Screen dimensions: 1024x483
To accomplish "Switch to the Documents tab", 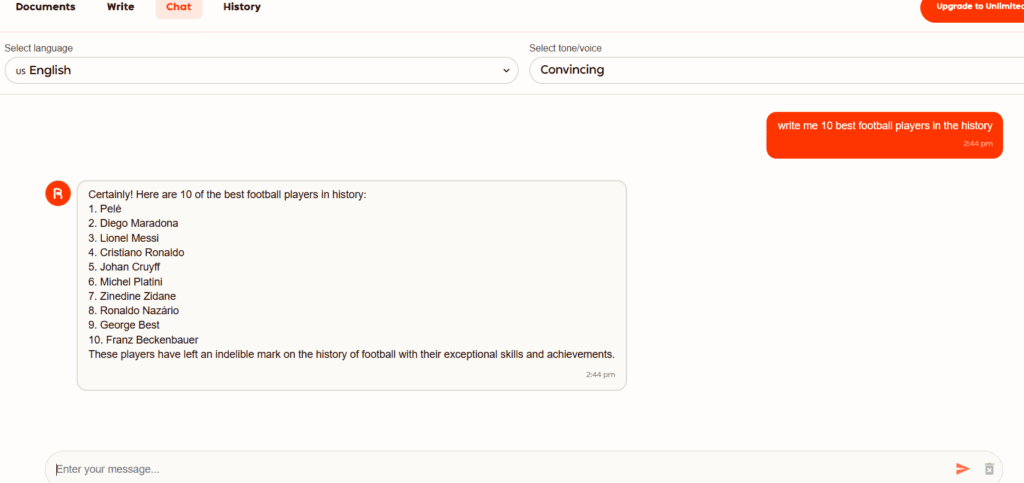I will 45,7.
